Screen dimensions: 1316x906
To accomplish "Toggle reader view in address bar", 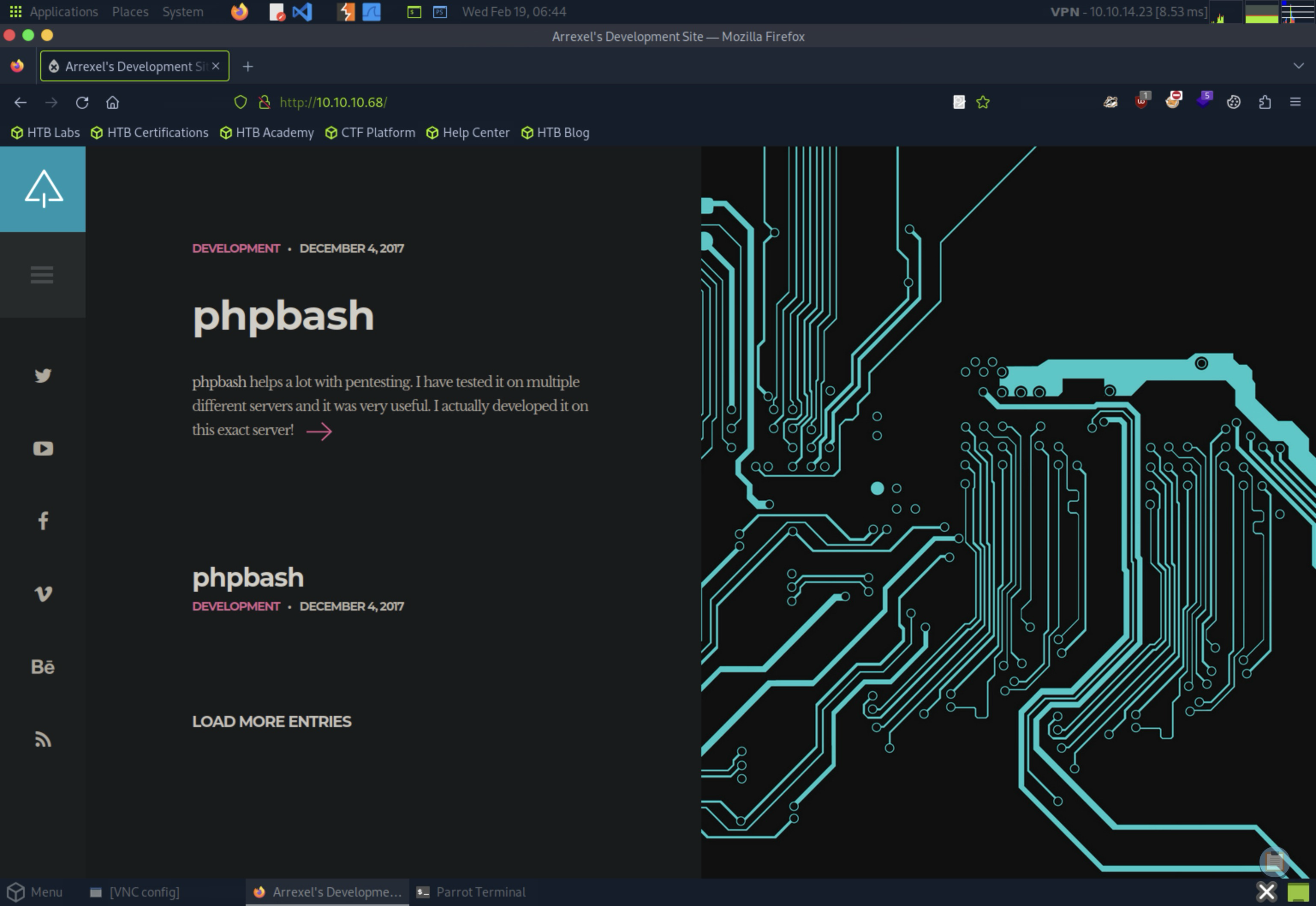I will [959, 102].
